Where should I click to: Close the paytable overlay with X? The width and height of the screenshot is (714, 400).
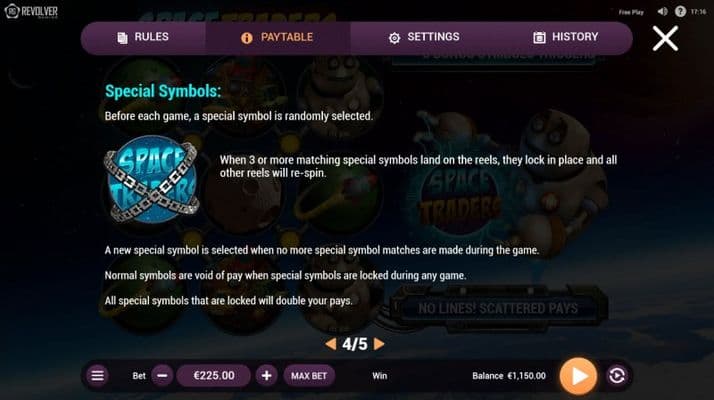665,38
